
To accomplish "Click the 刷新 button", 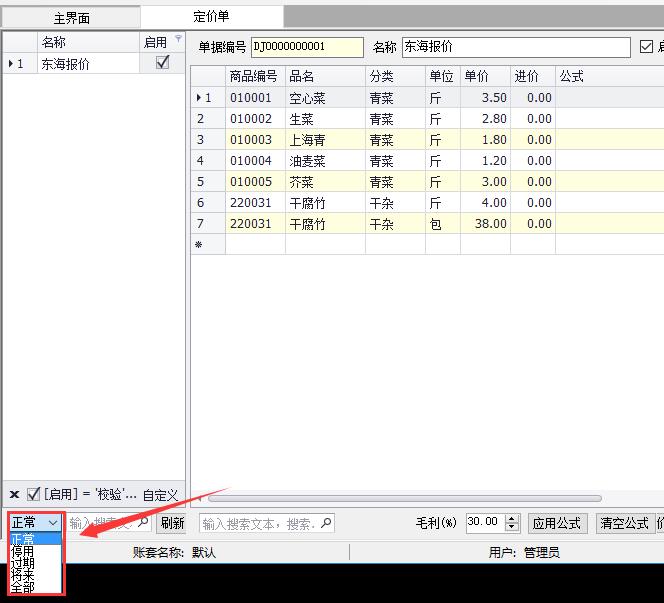I will click(172, 523).
